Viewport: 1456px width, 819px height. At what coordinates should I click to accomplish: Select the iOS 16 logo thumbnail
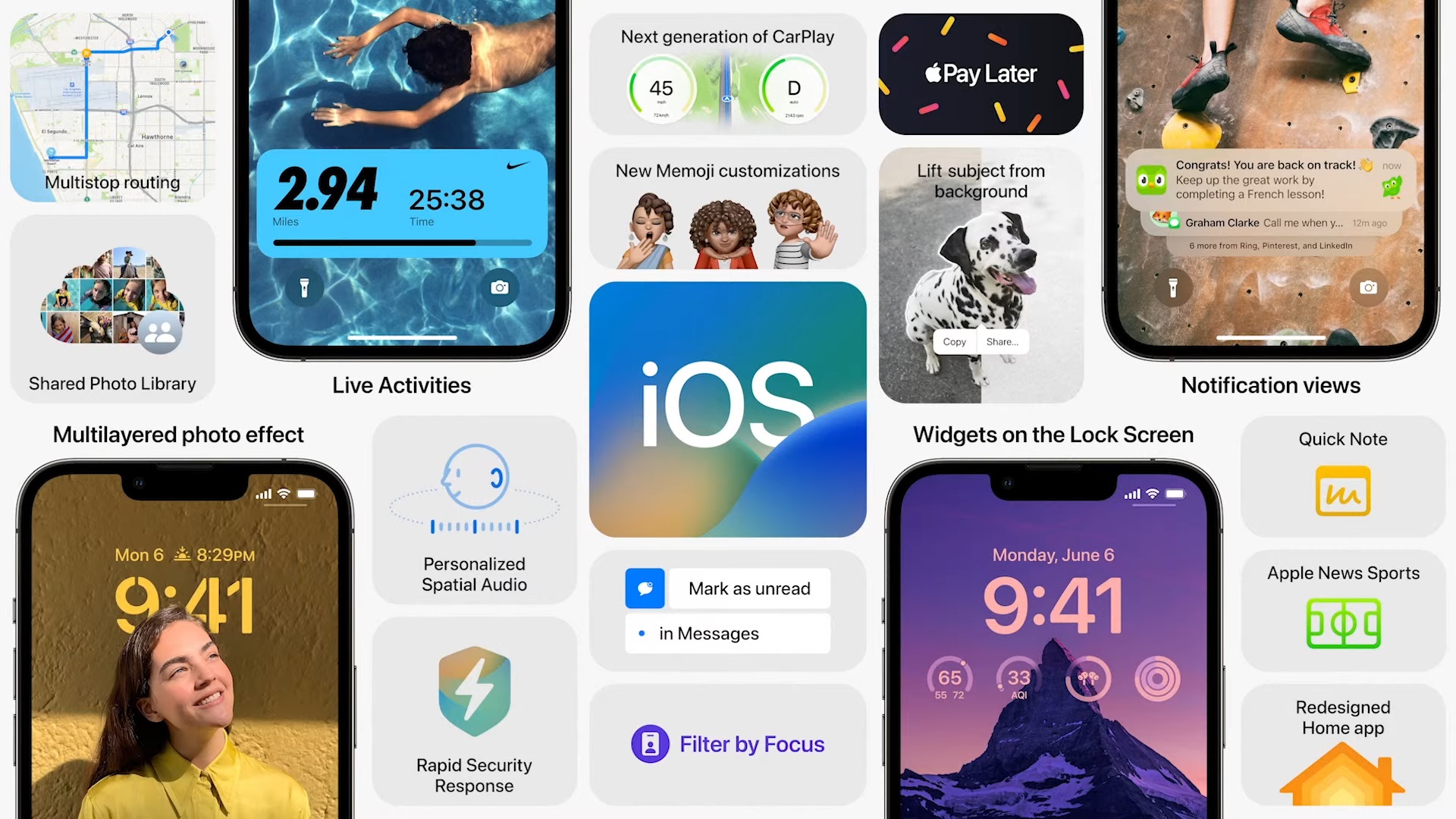[727, 409]
